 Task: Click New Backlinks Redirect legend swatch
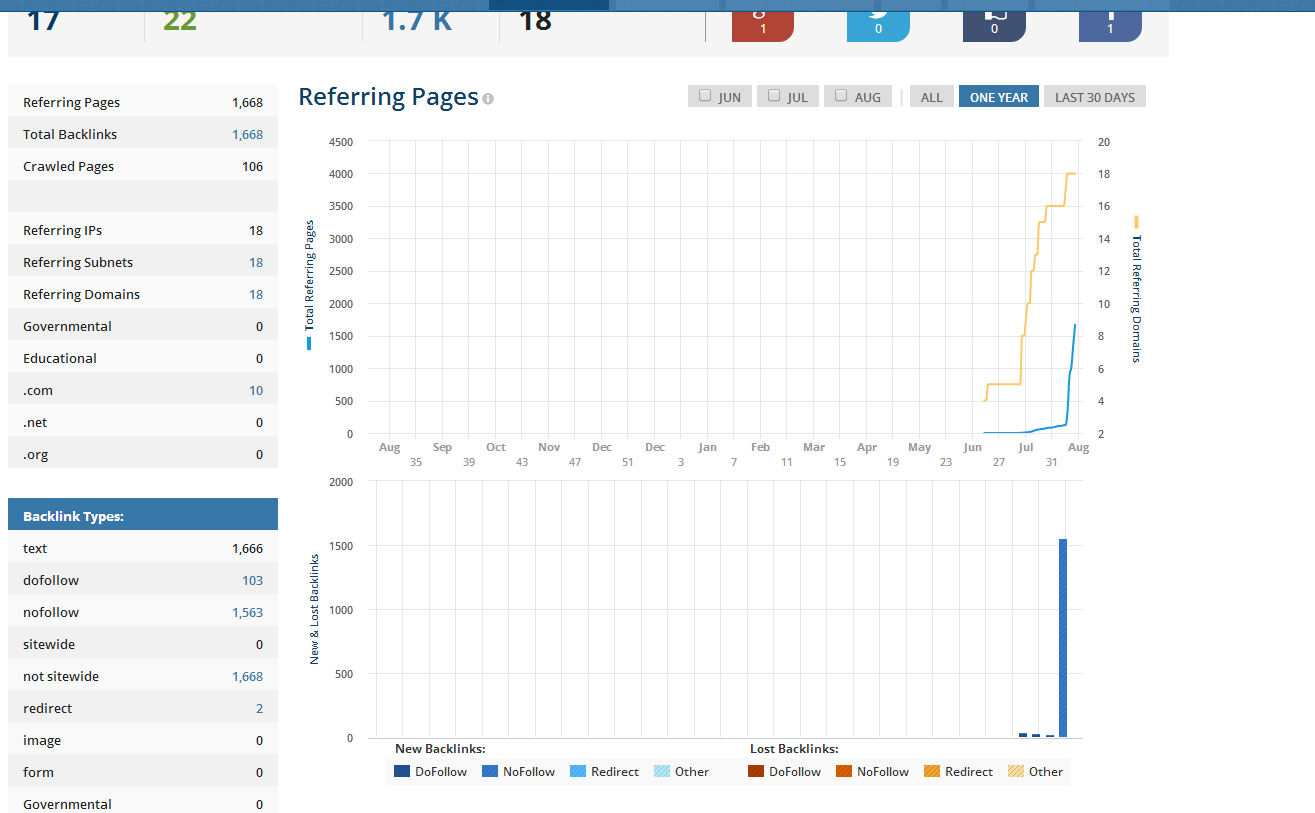578,771
